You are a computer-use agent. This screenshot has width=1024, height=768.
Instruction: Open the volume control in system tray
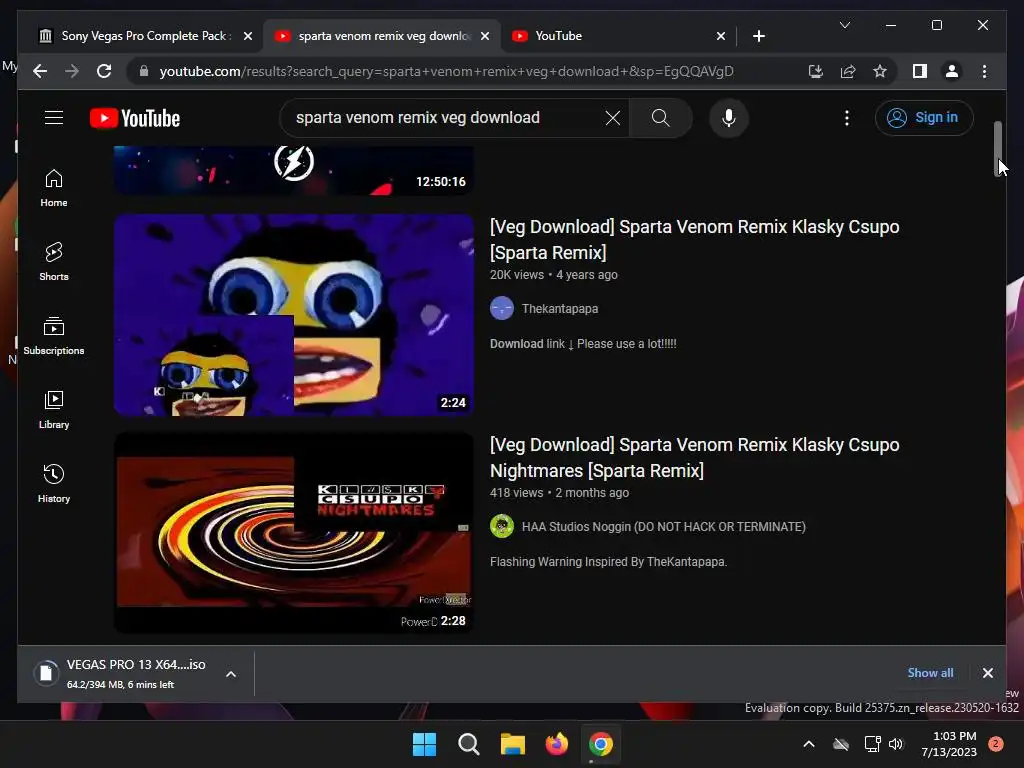click(x=896, y=744)
